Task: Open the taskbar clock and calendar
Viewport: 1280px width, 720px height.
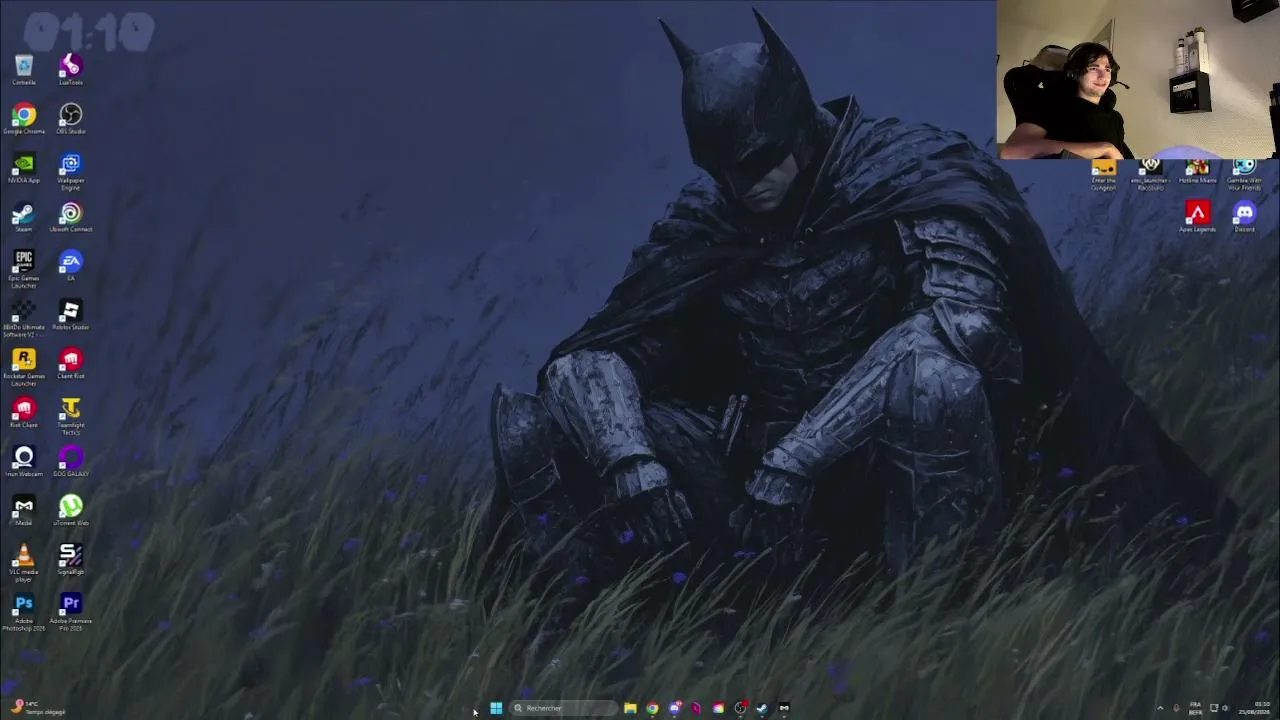Action: tap(1254, 708)
